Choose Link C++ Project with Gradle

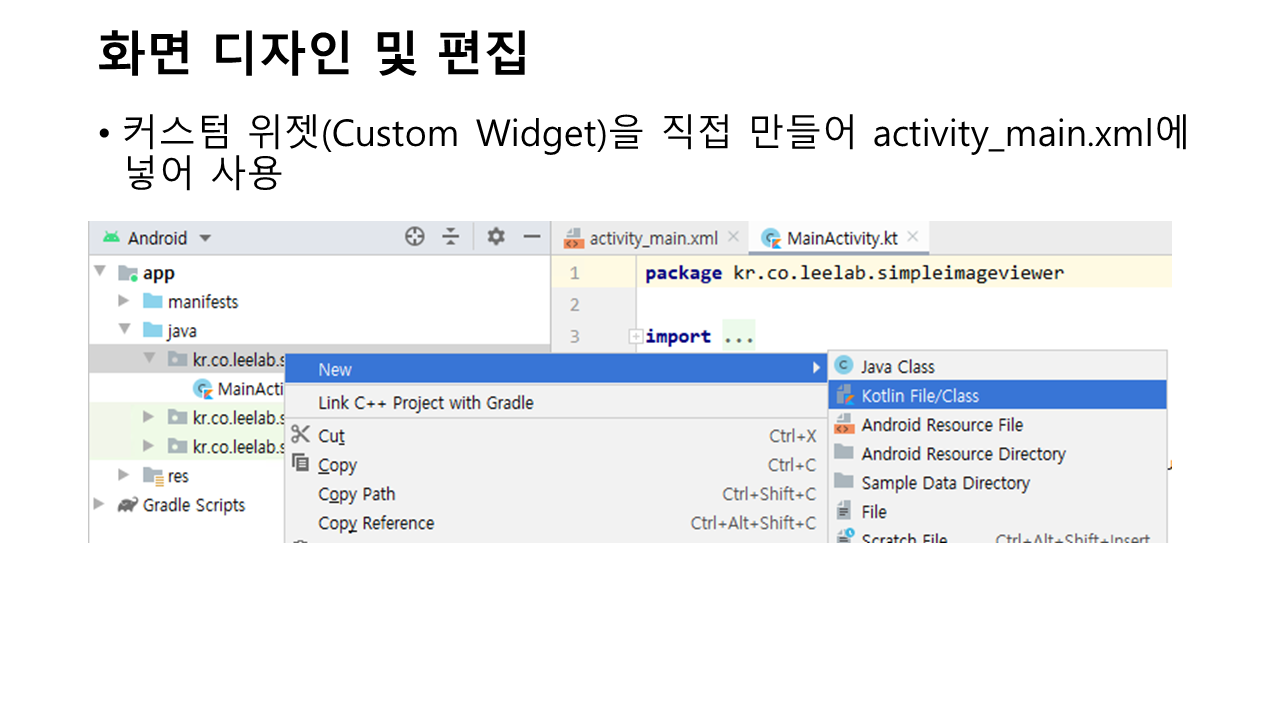pyautogui.click(x=425, y=402)
